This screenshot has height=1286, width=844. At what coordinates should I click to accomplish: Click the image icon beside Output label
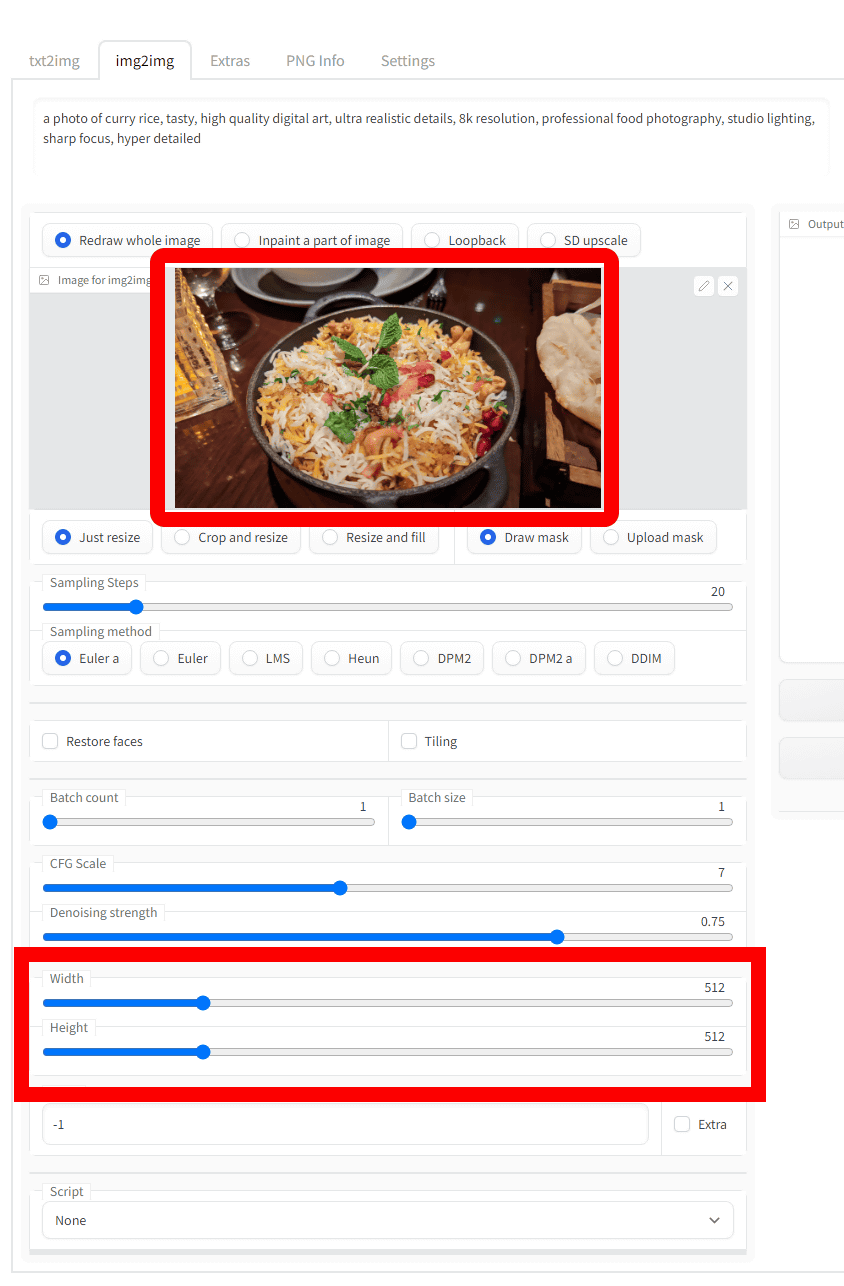coord(794,224)
